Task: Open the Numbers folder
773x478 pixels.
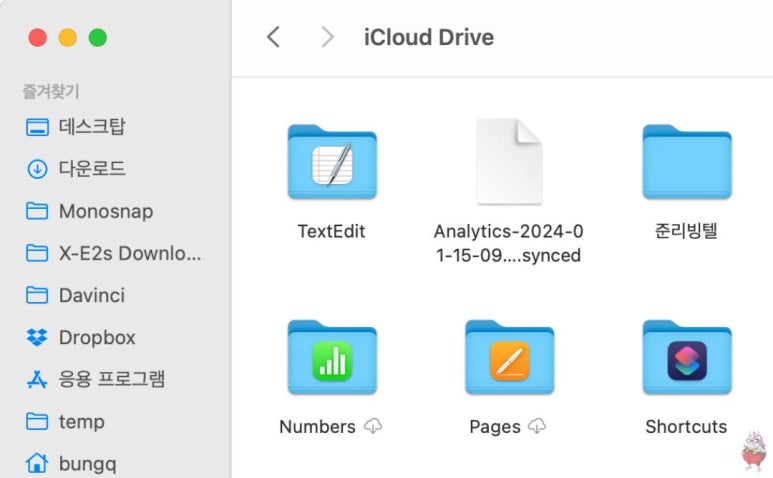Action: pos(332,357)
